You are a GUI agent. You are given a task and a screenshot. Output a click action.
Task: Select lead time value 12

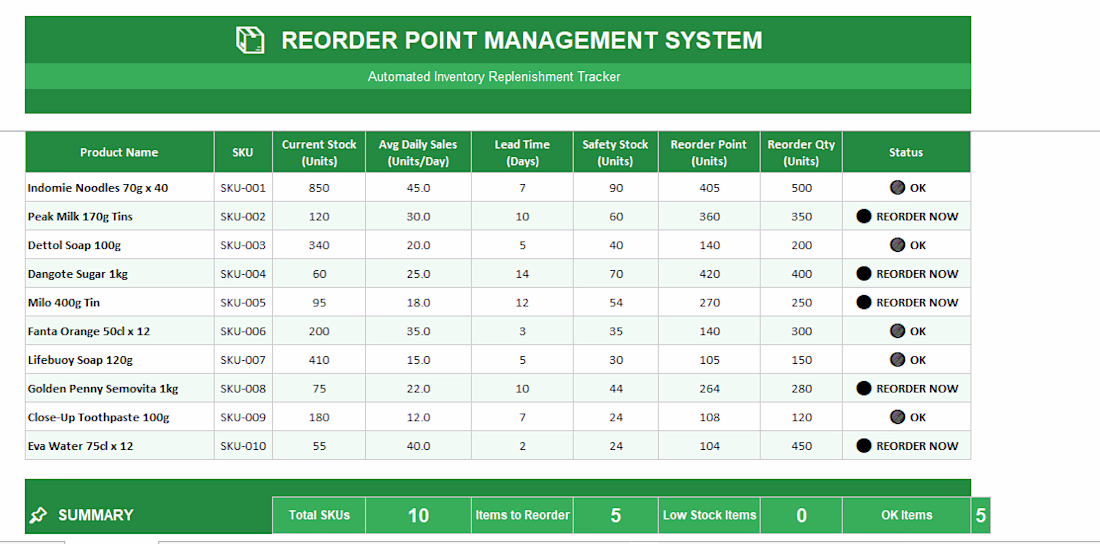(523, 303)
